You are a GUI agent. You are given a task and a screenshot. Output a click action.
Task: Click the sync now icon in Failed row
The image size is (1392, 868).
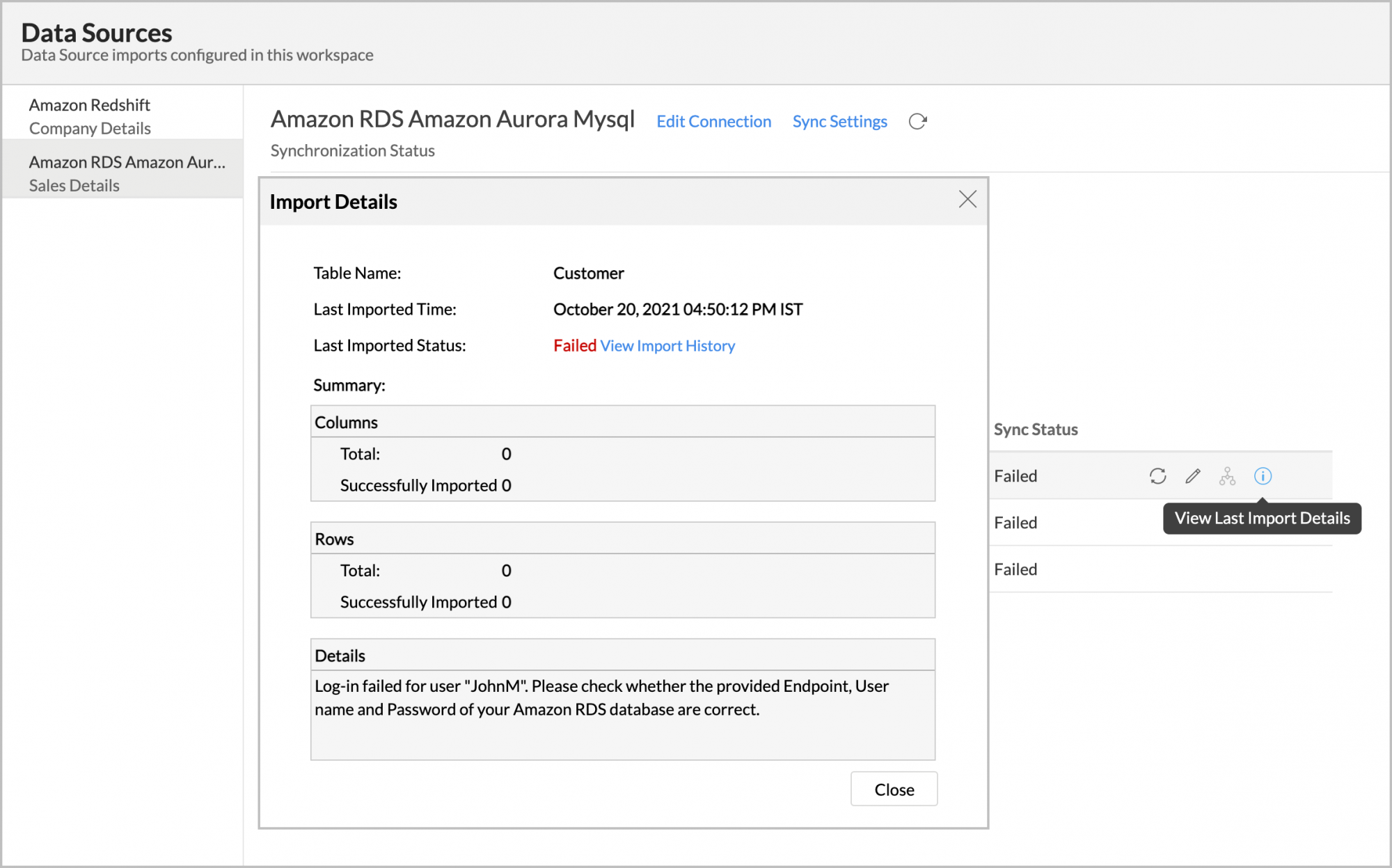[x=1157, y=476]
